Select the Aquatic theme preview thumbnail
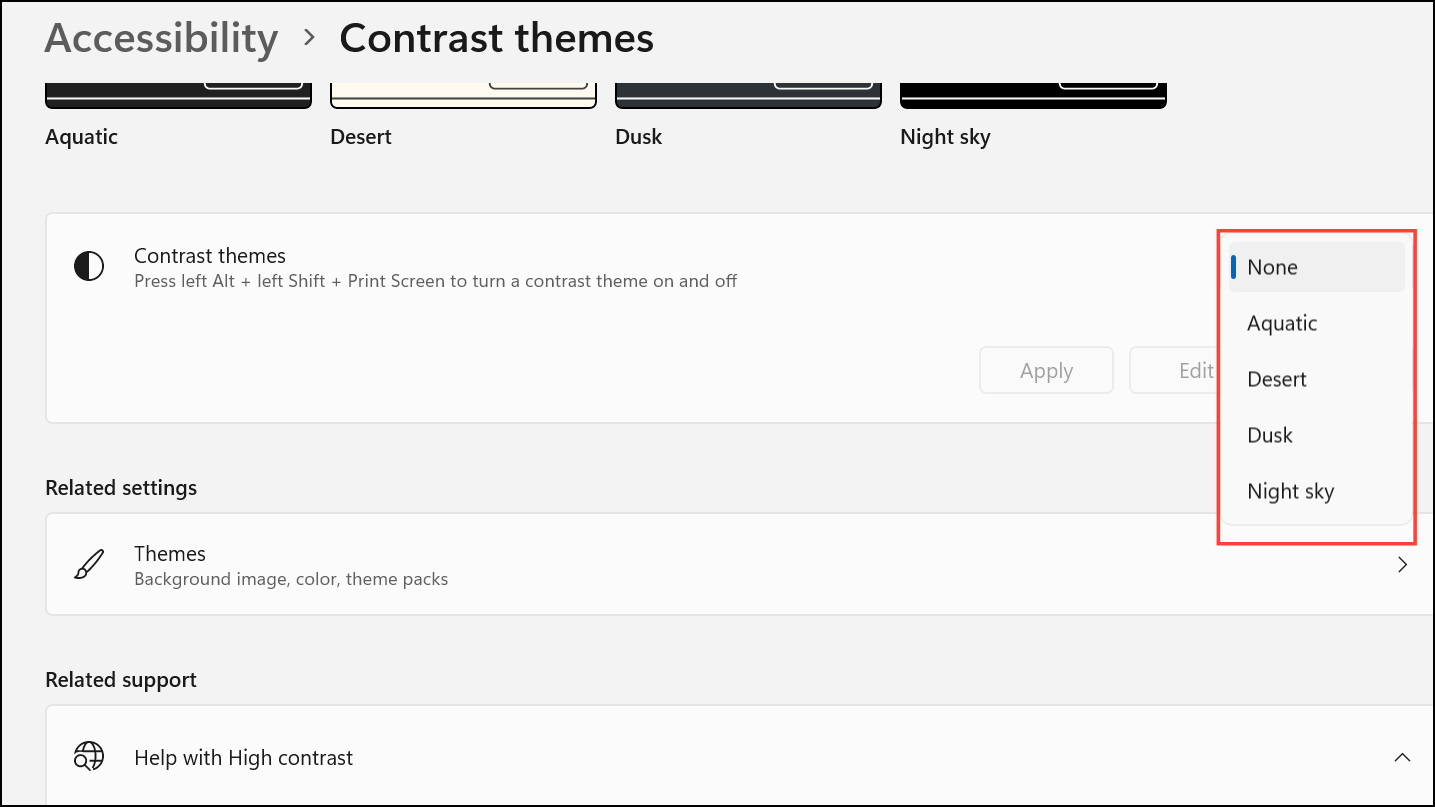The width and height of the screenshot is (1435, 807). click(x=178, y=96)
